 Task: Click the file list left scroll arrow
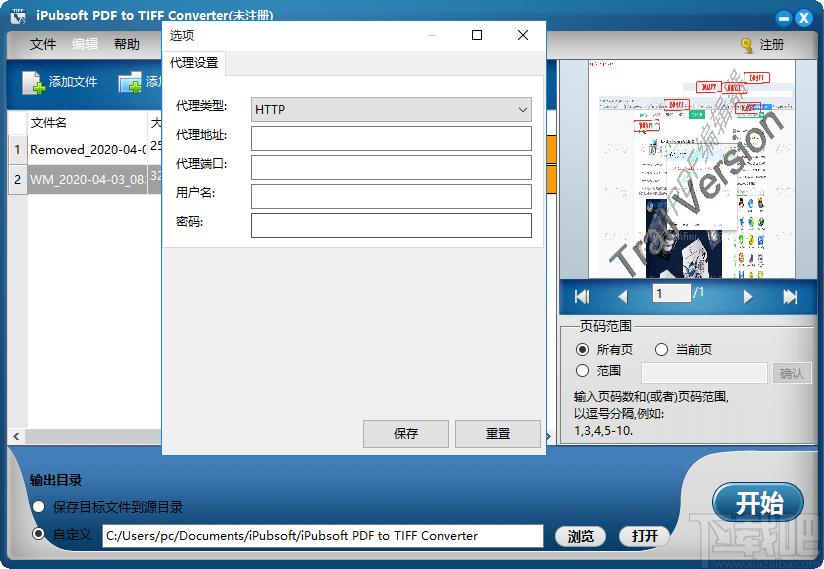coord(16,436)
